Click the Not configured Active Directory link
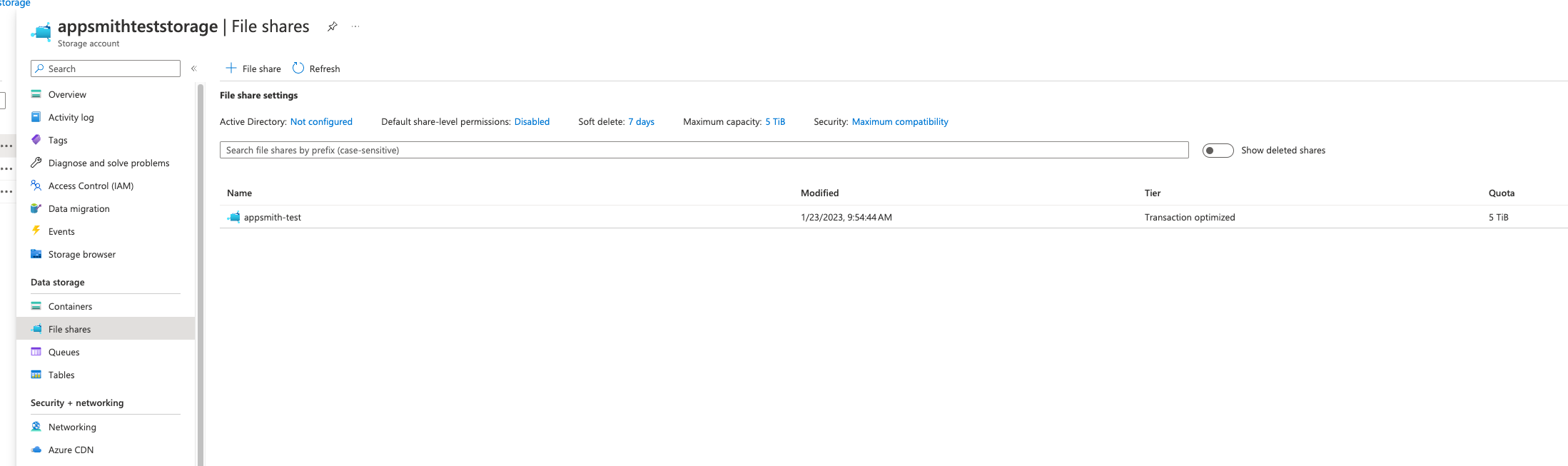Image resolution: width=1568 pixels, height=466 pixels. pos(321,122)
